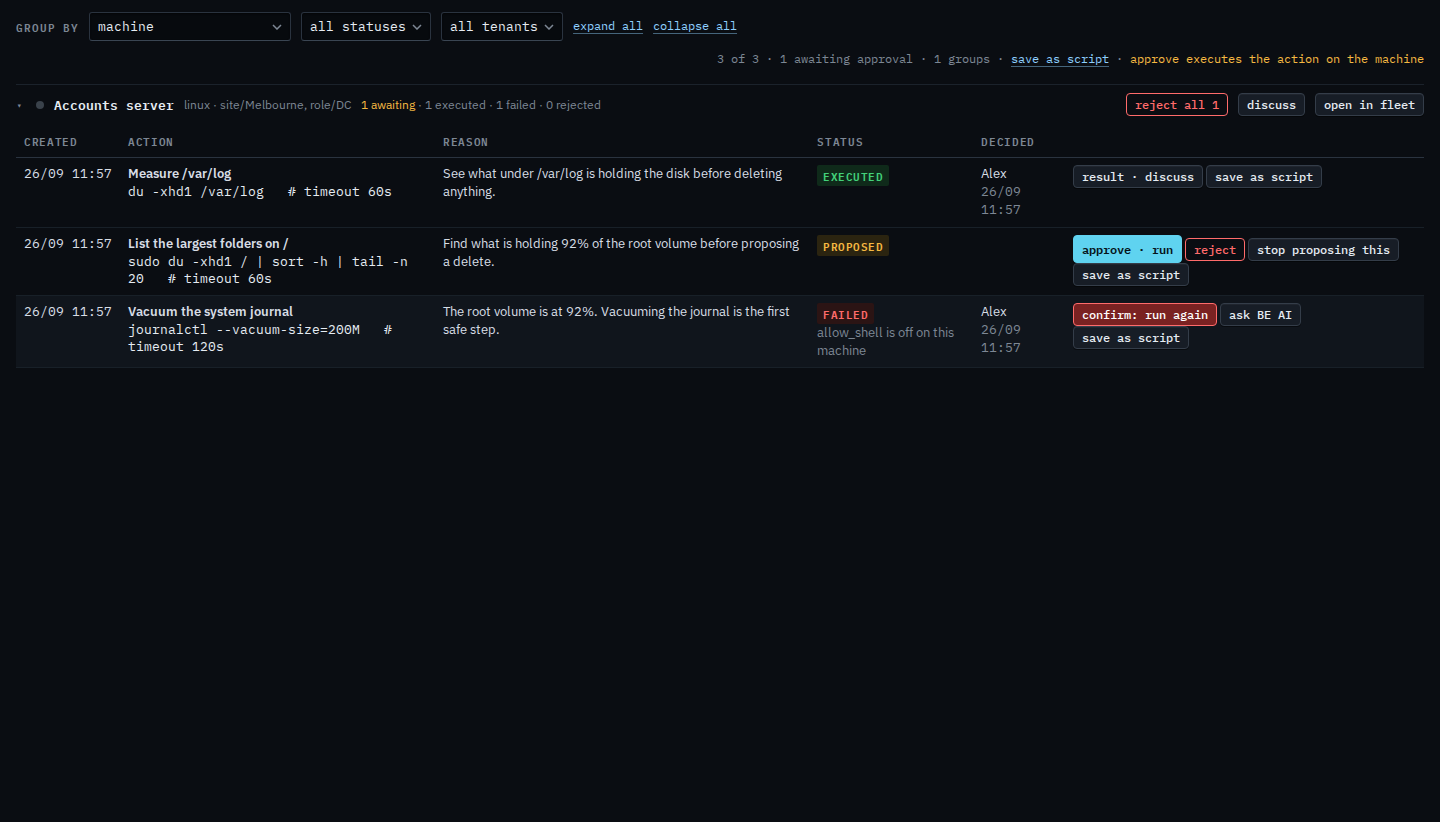Approve and run List the largest folders
Image resolution: width=1440 pixels, height=822 pixels.
pyautogui.click(x=1127, y=249)
